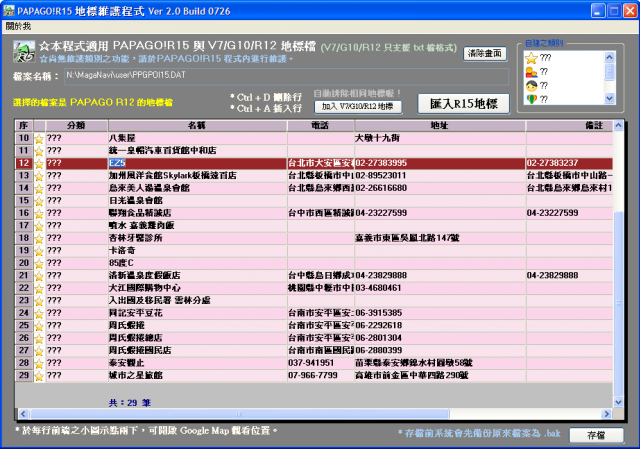Click the star icon in row 24
Image resolution: width=640 pixels, height=449 pixels.
(x=39, y=313)
